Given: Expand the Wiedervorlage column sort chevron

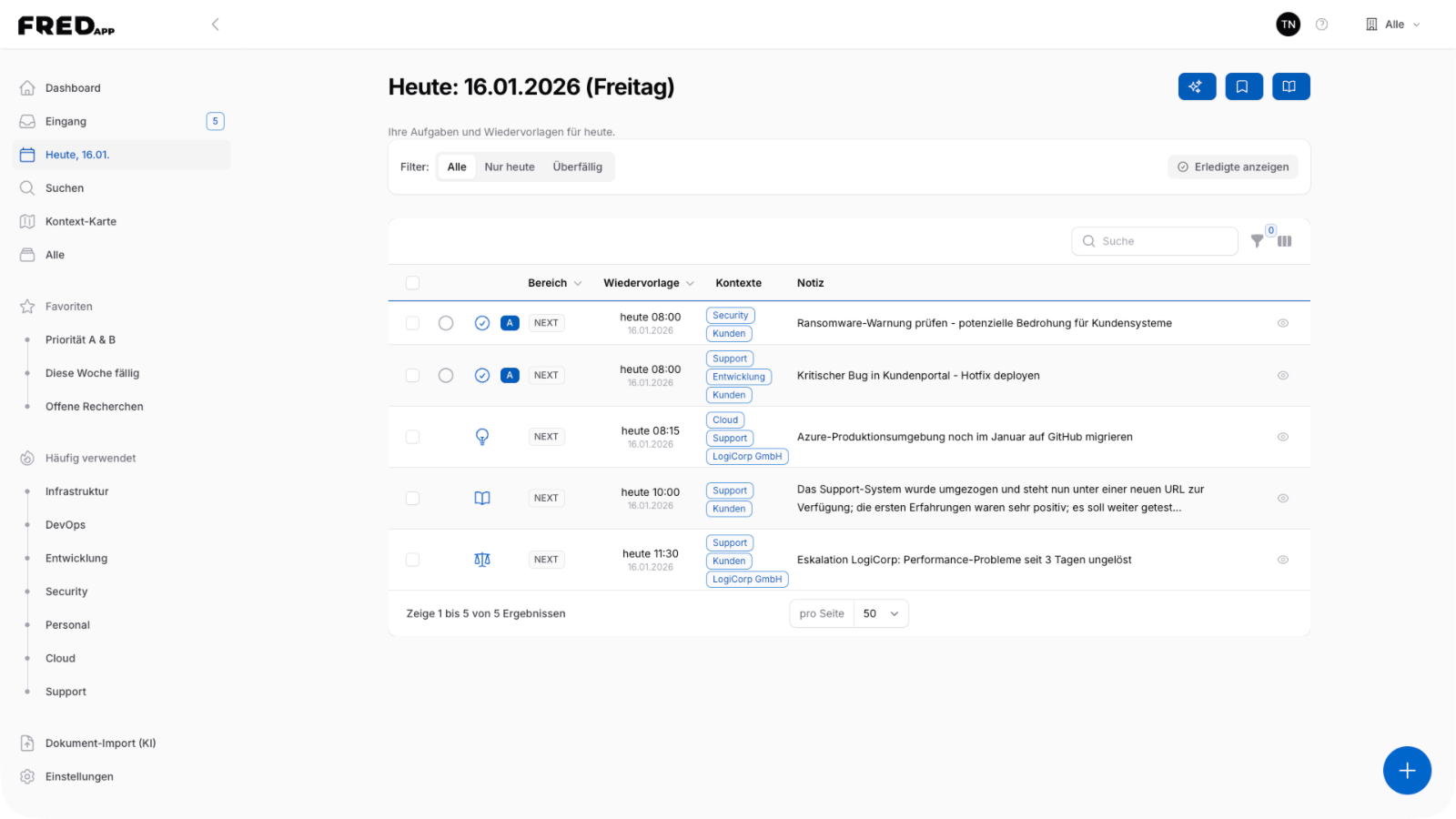Looking at the screenshot, I should (x=690, y=284).
